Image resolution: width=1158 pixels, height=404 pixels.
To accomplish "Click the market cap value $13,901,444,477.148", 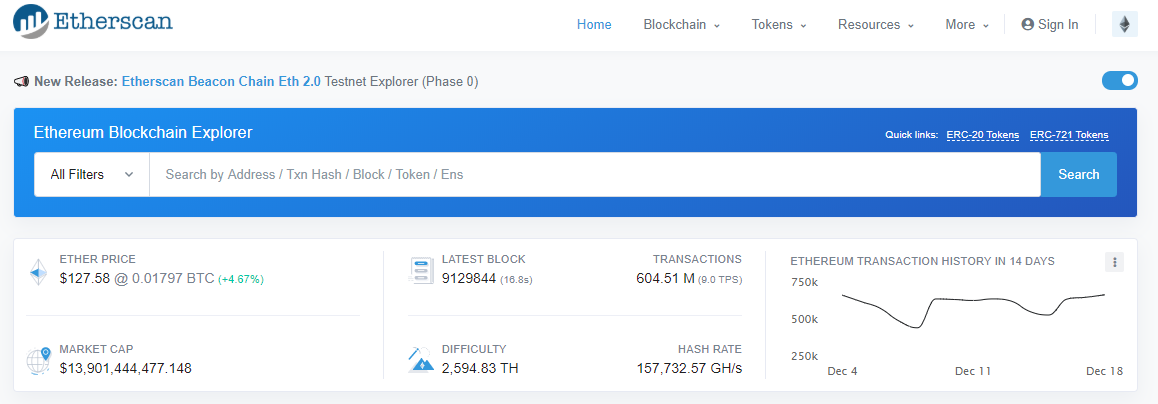I will 126,368.
